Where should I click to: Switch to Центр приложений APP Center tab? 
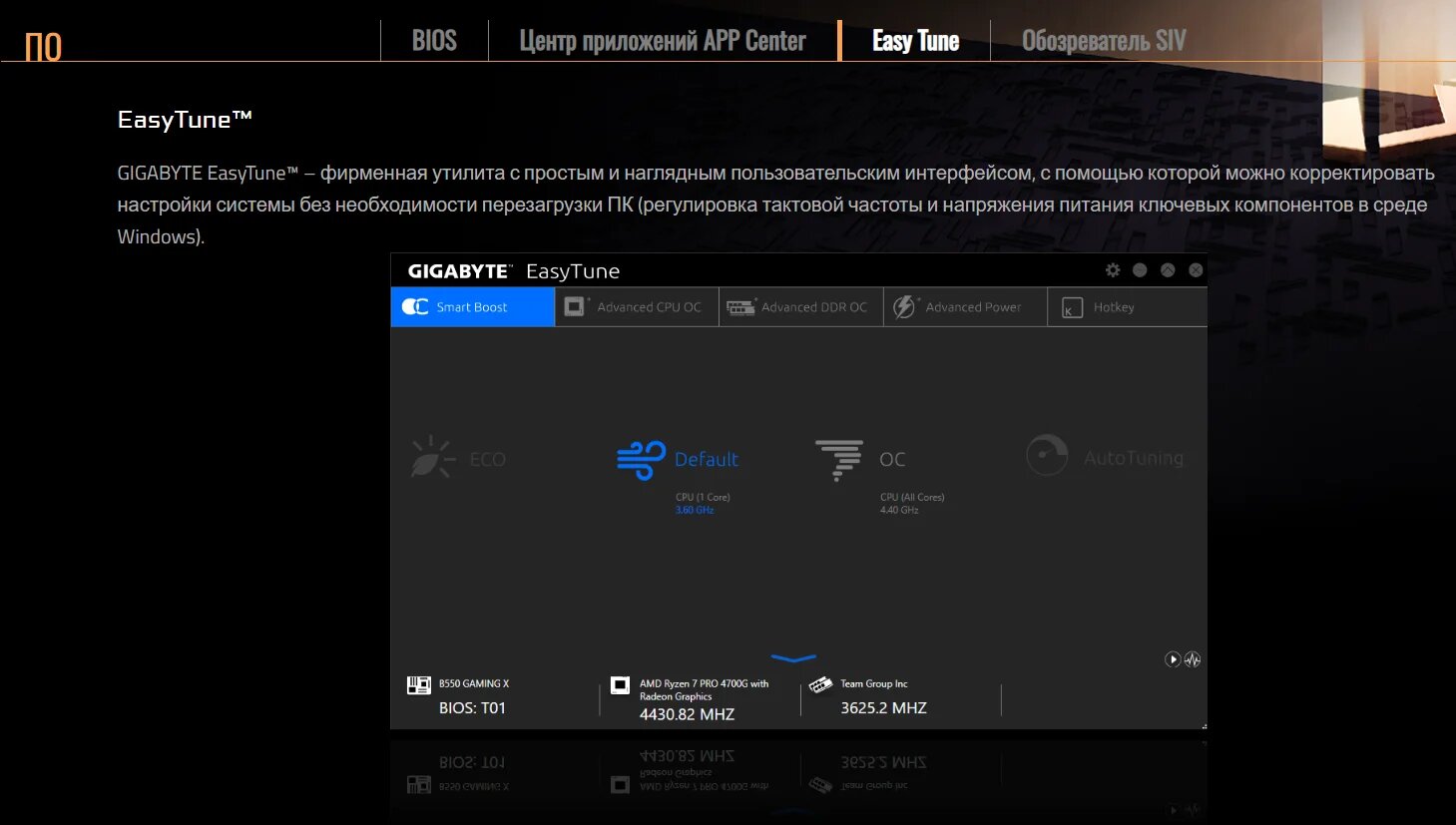[x=663, y=41]
